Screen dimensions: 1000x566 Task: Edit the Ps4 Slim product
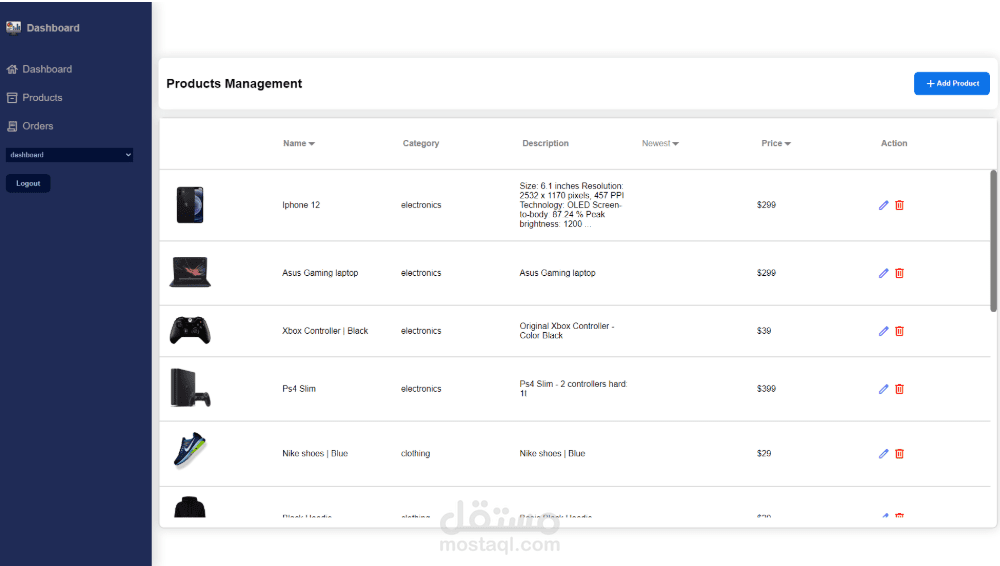883,389
